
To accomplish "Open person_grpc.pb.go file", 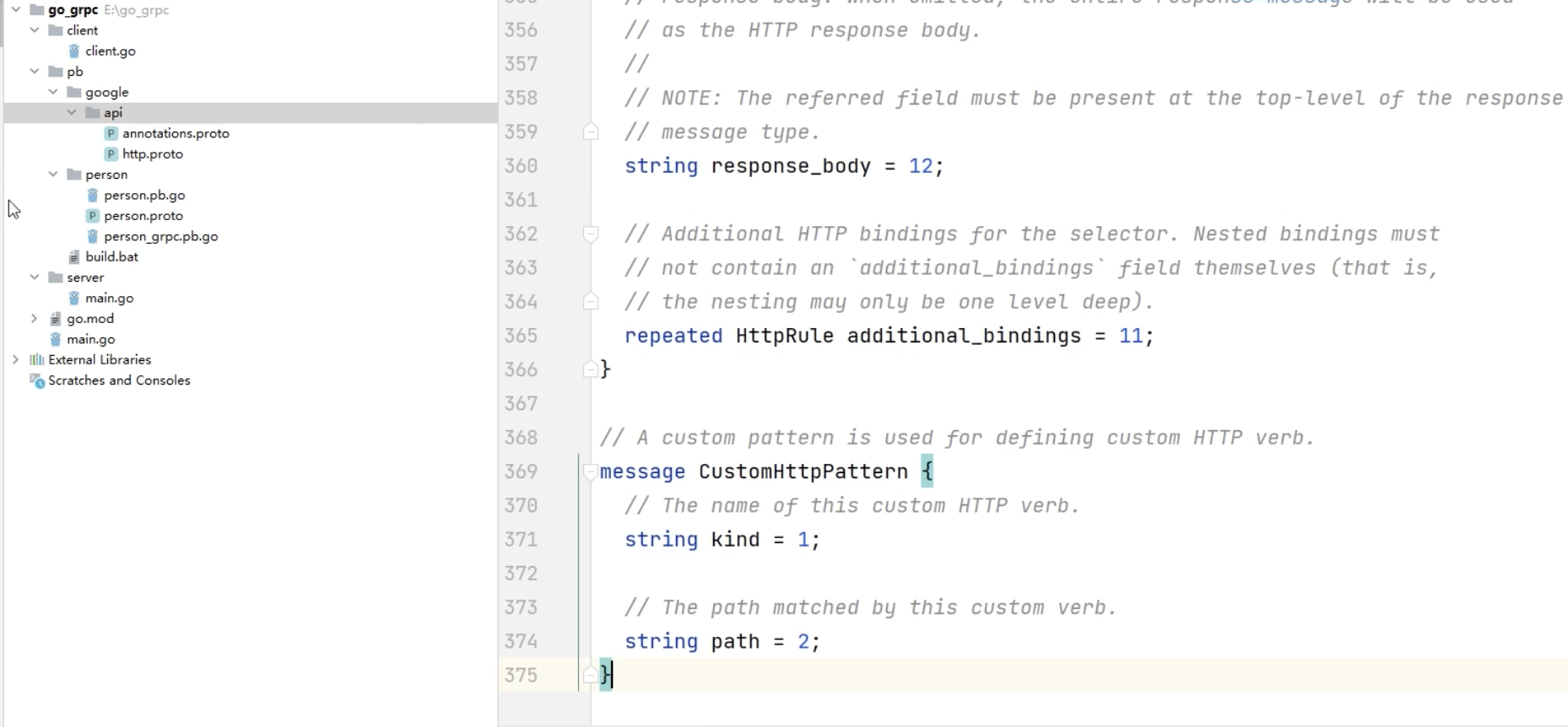I will click(160, 237).
